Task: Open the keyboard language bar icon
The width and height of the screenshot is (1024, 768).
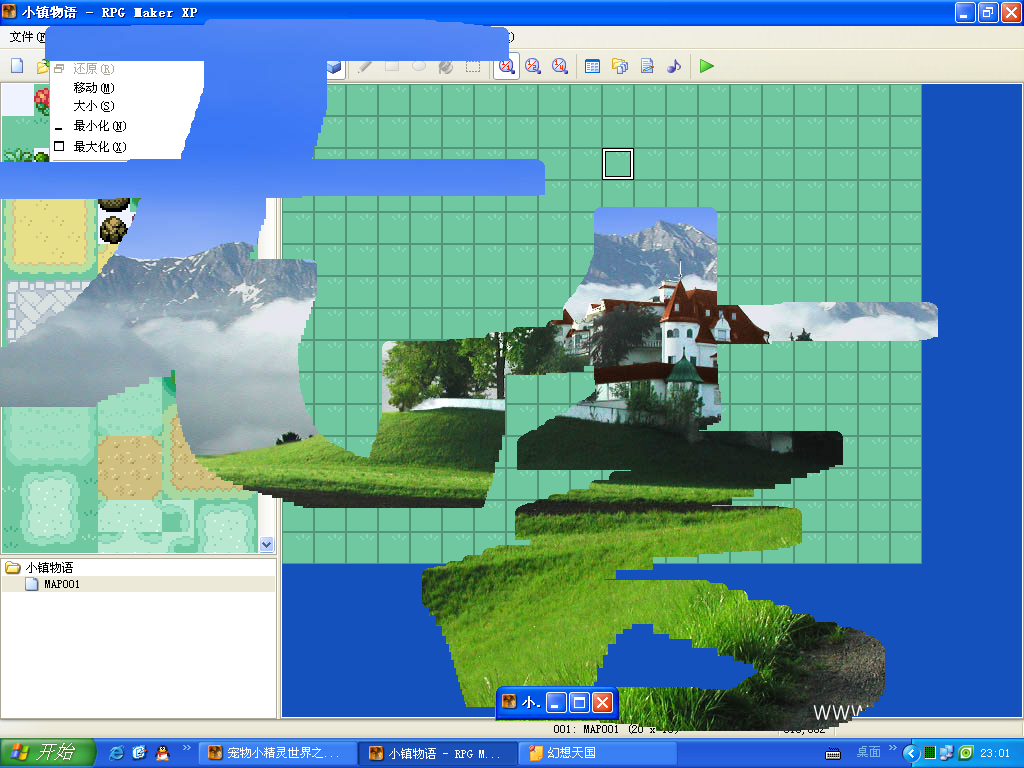Action: coord(833,754)
